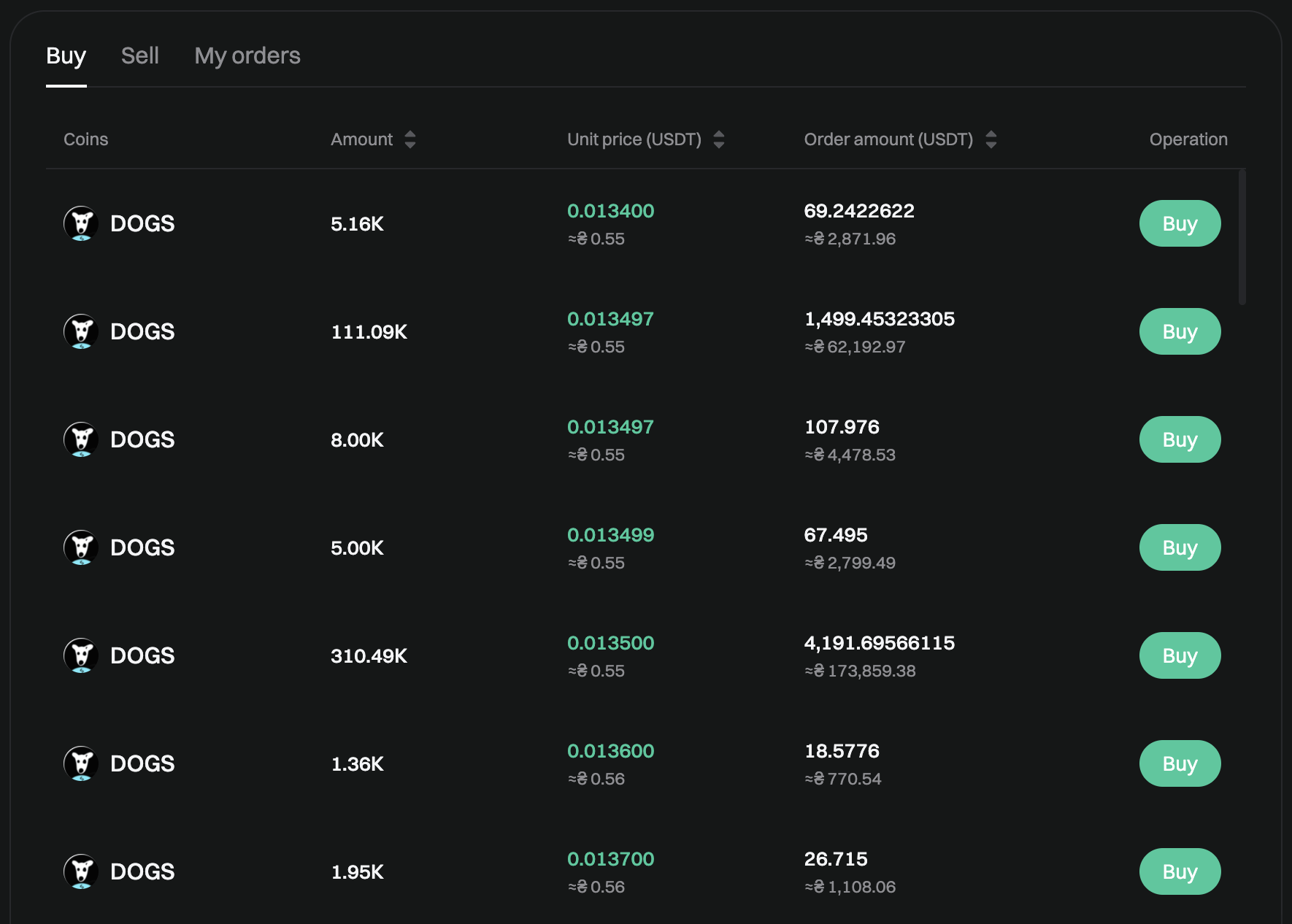Buy the 310.49K DOGS order

point(1180,655)
